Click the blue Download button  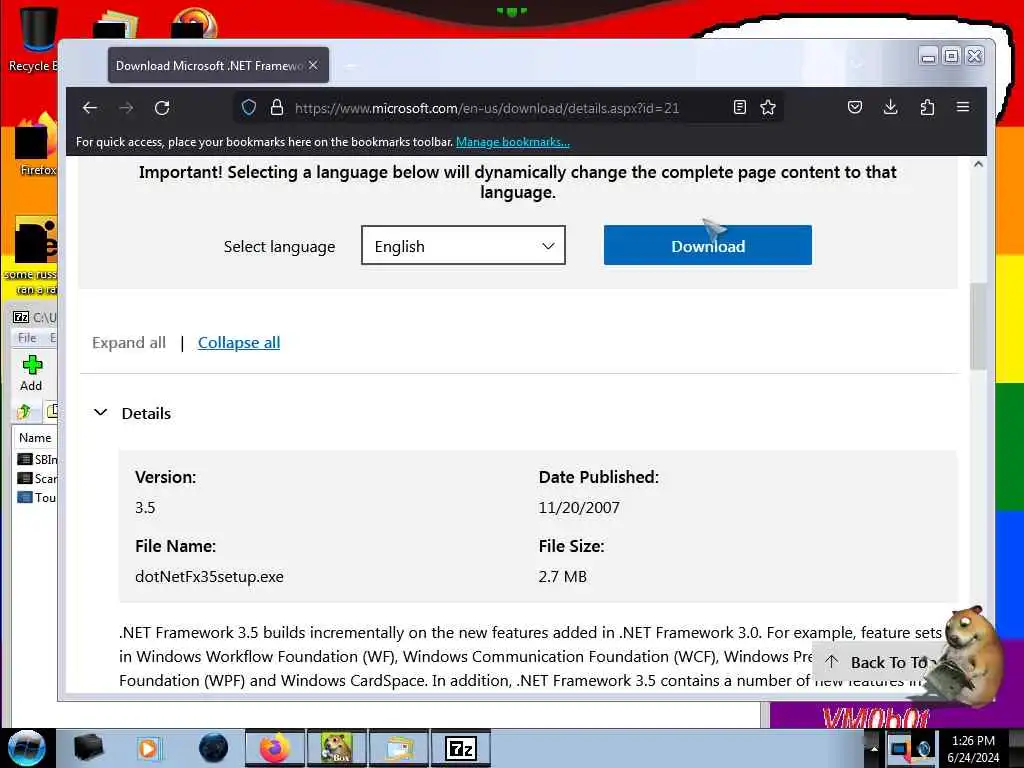coord(708,245)
